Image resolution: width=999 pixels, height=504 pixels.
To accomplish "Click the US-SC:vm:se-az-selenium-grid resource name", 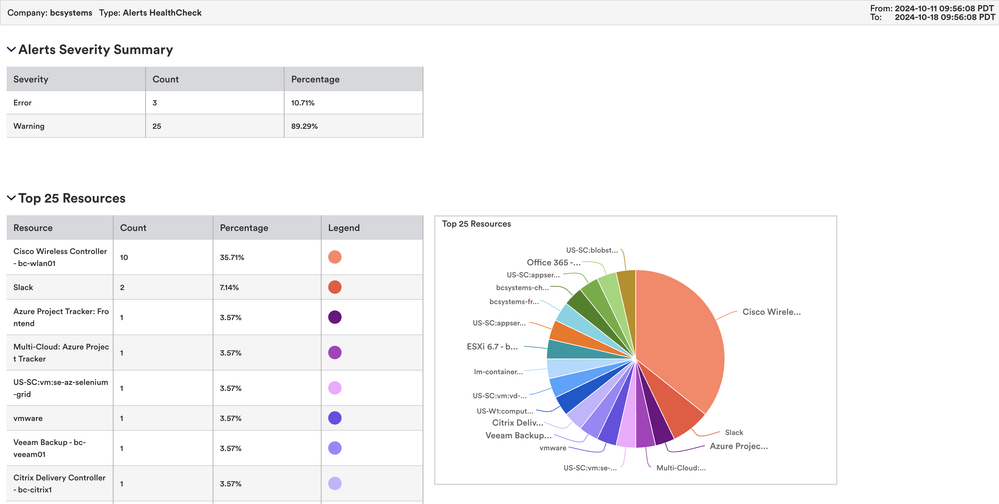I will 61,388.
